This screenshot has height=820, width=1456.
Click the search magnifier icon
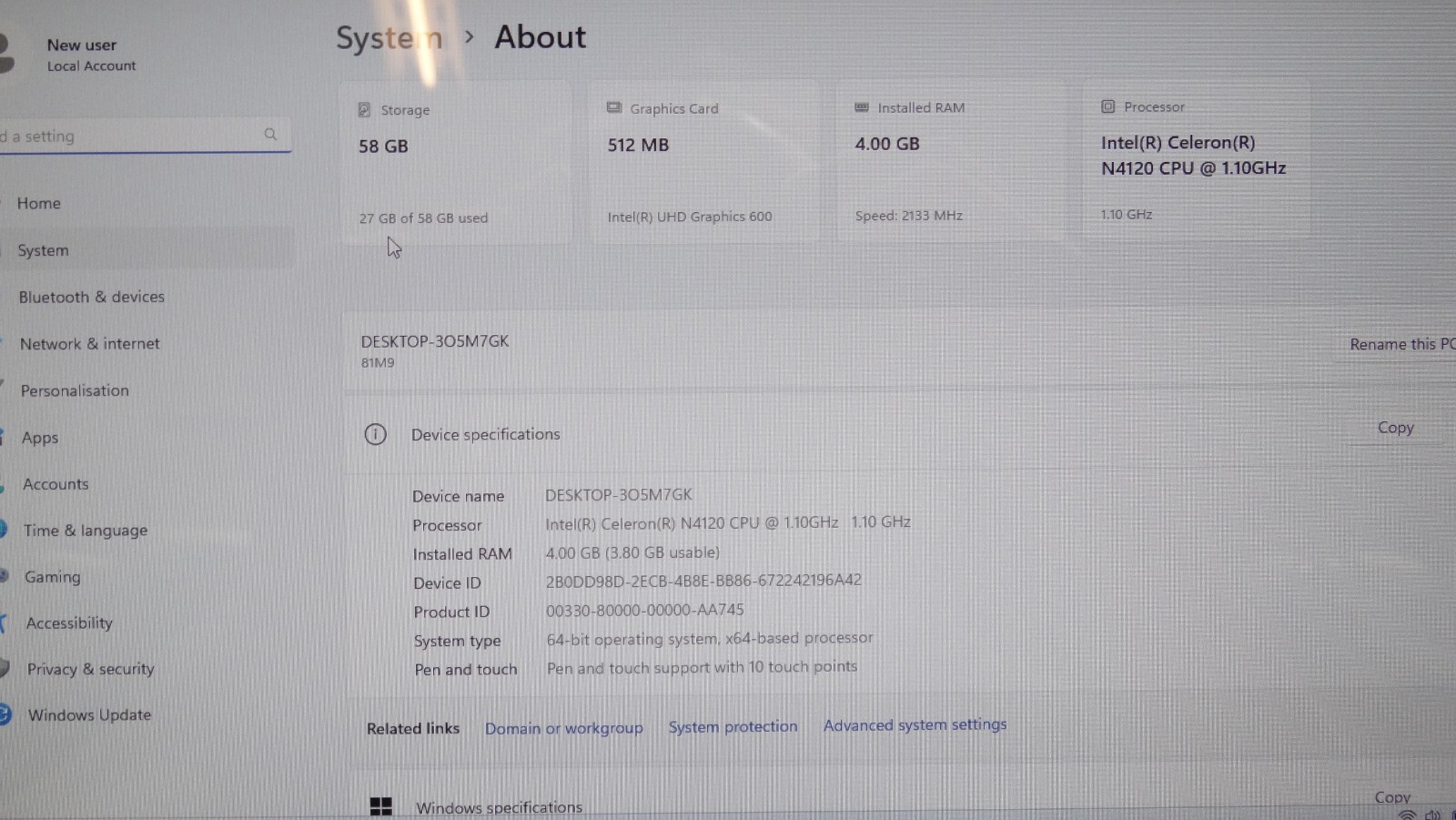pyautogui.click(x=270, y=134)
